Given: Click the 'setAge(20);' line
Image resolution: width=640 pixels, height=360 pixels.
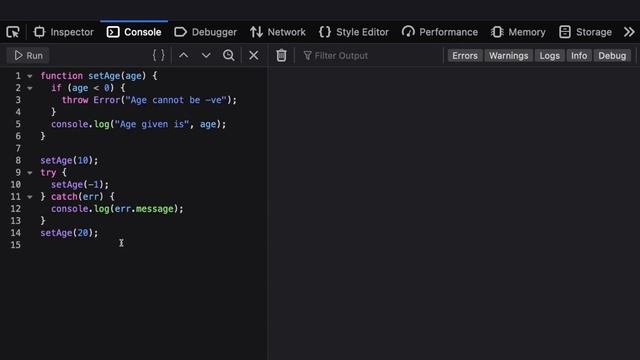Looking at the screenshot, I should click(x=69, y=233).
